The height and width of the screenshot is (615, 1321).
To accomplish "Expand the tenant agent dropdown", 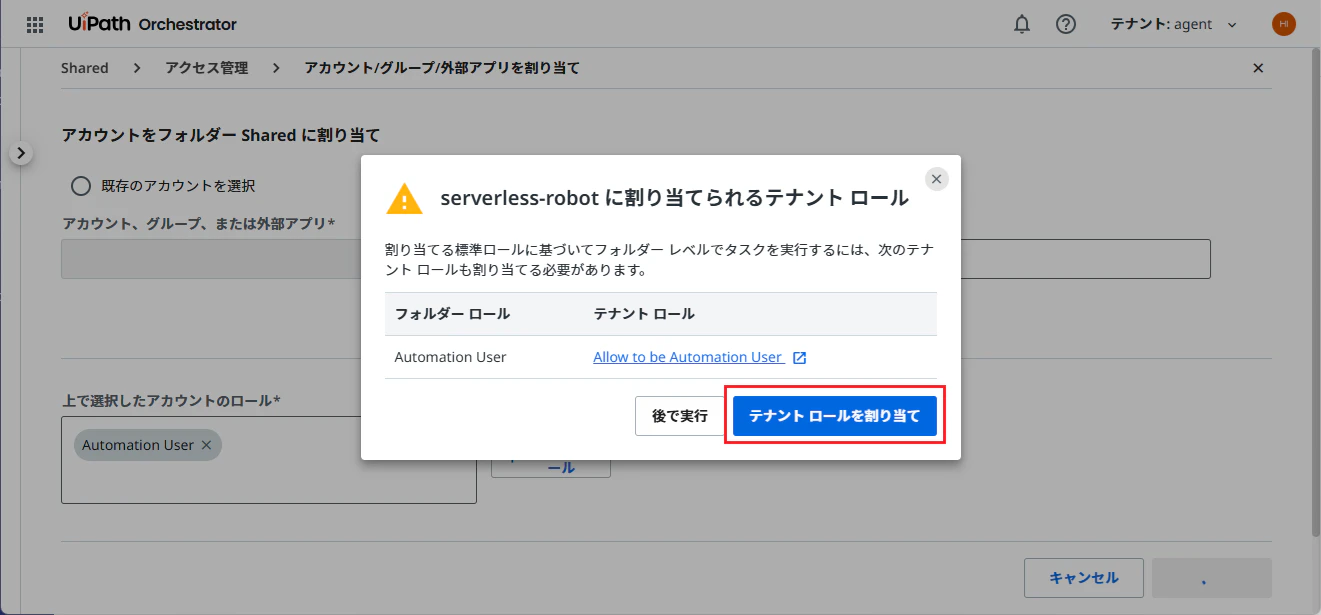I will [1175, 24].
